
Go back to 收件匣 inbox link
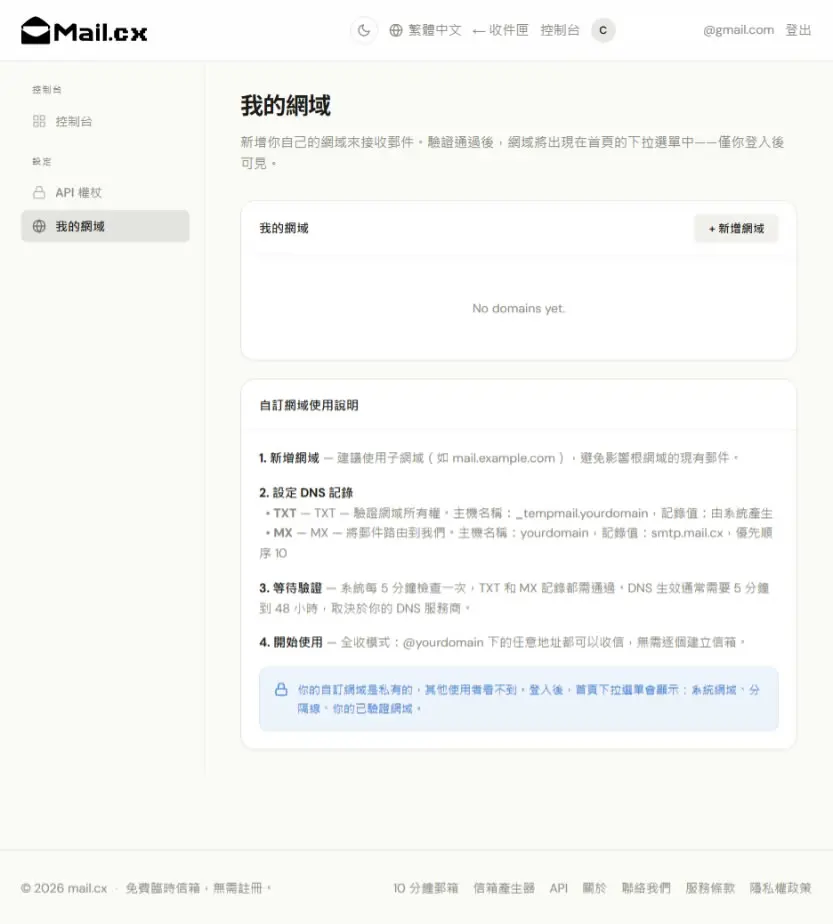tap(500, 30)
